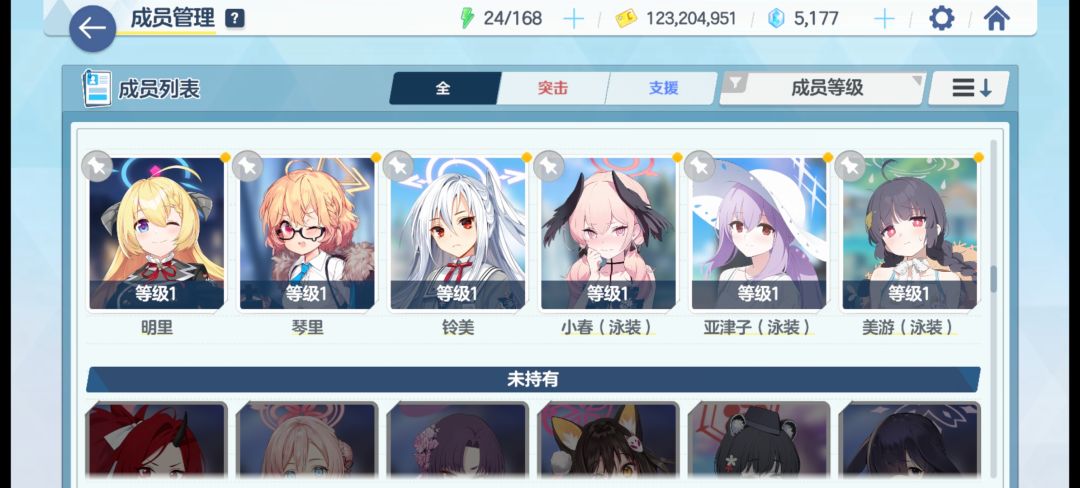Tap the blue gem currency icon
1080x488 pixels.
click(x=776, y=19)
